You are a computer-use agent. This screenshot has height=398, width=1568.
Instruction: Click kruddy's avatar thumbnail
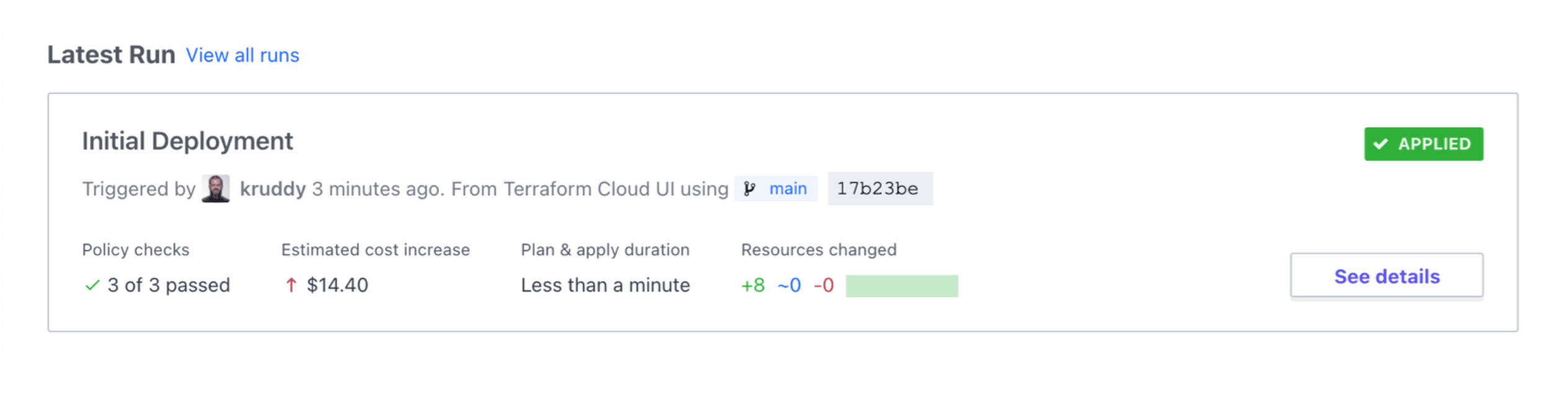215,188
